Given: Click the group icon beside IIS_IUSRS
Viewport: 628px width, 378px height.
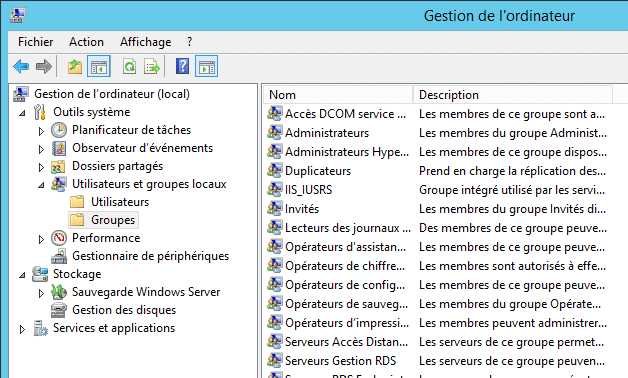Looking at the screenshot, I should (x=275, y=189).
